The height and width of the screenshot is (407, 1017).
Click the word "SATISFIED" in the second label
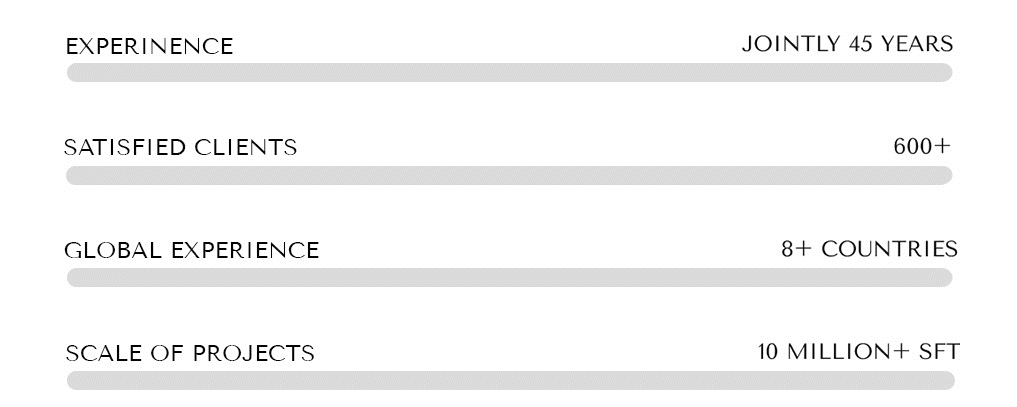tap(125, 148)
